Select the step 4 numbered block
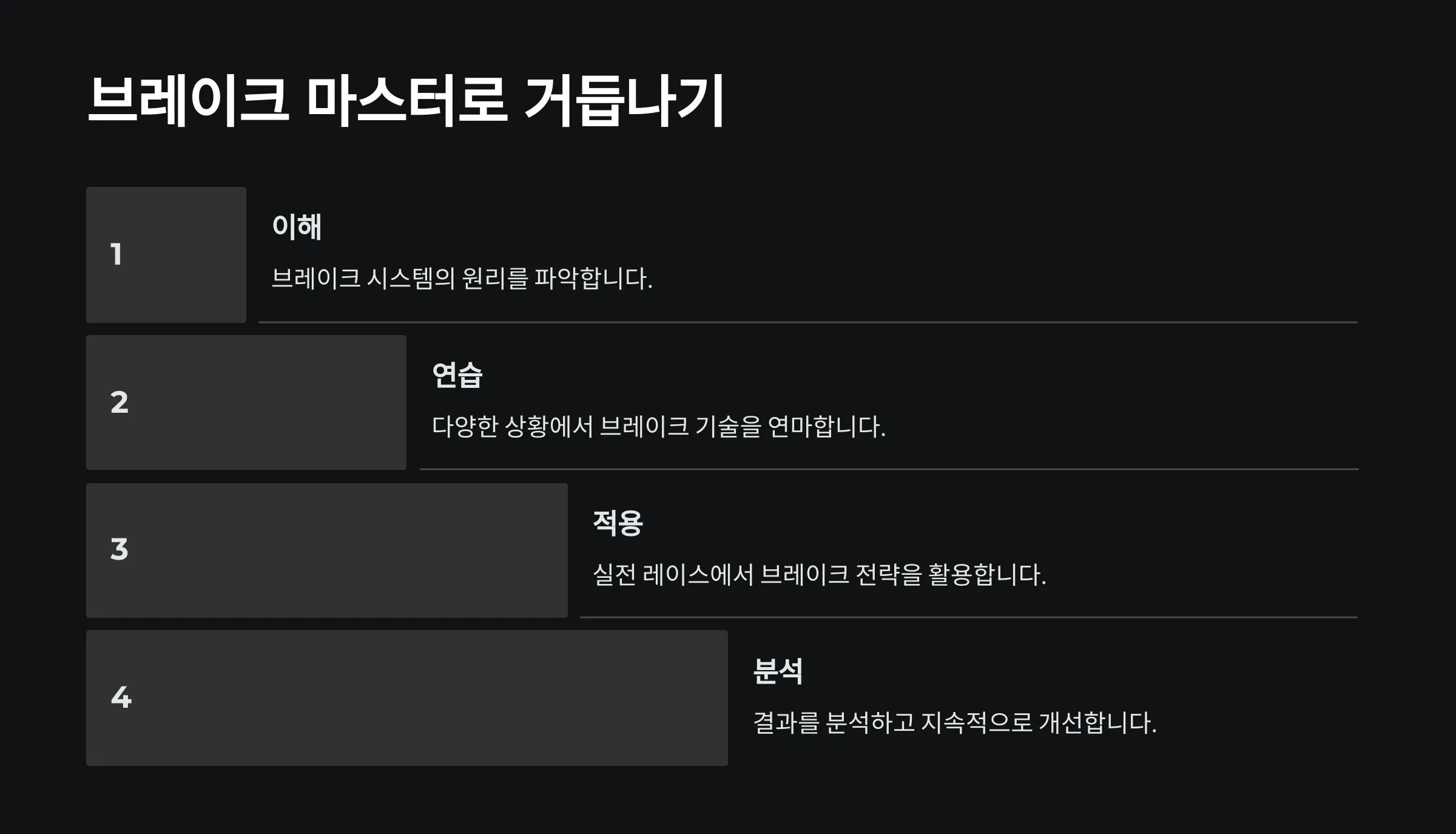 407,698
